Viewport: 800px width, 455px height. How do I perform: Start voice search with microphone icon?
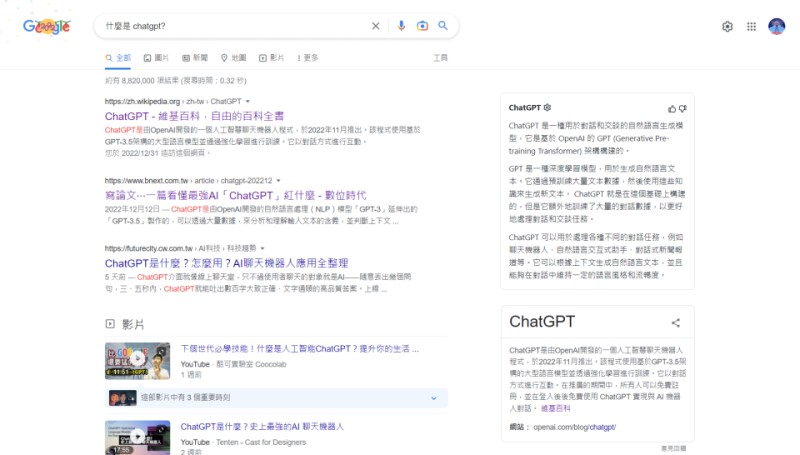(x=401, y=26)
